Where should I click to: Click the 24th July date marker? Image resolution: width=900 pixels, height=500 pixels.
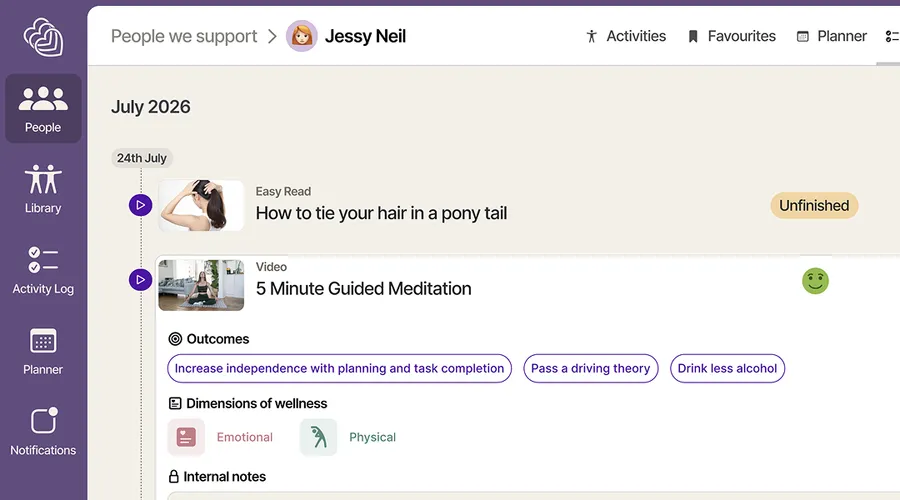(x=142, y=158)
